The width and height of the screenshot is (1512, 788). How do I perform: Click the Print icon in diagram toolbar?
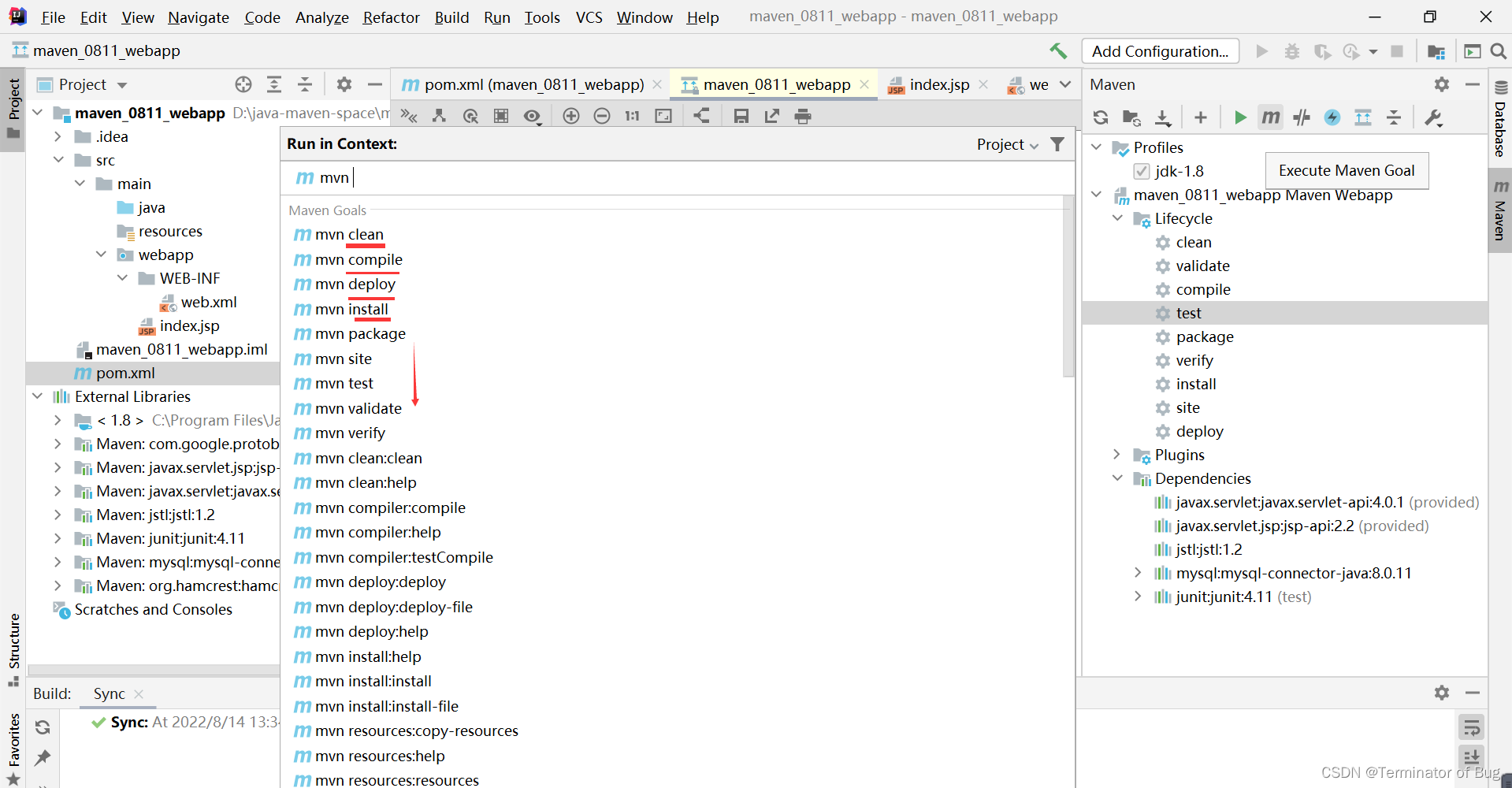coord(802,116)
